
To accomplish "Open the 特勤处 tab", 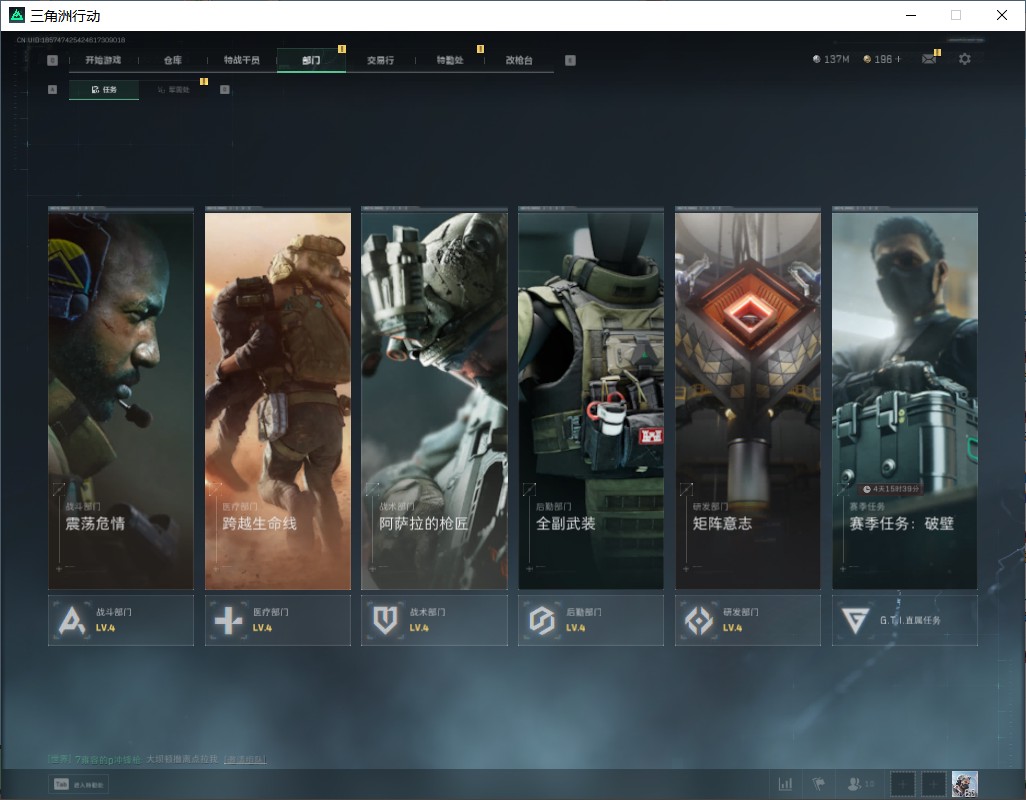I will tap(450, 60).
